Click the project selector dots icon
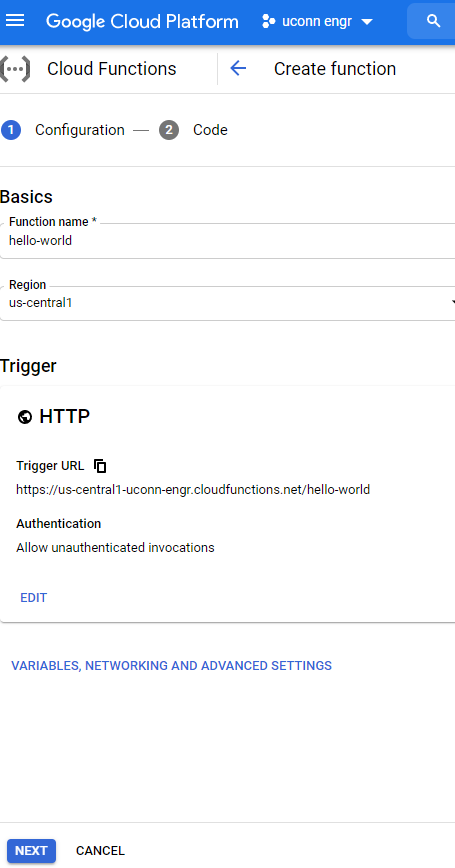This screenshot has height=868, width=455. (x=268, y=22)
